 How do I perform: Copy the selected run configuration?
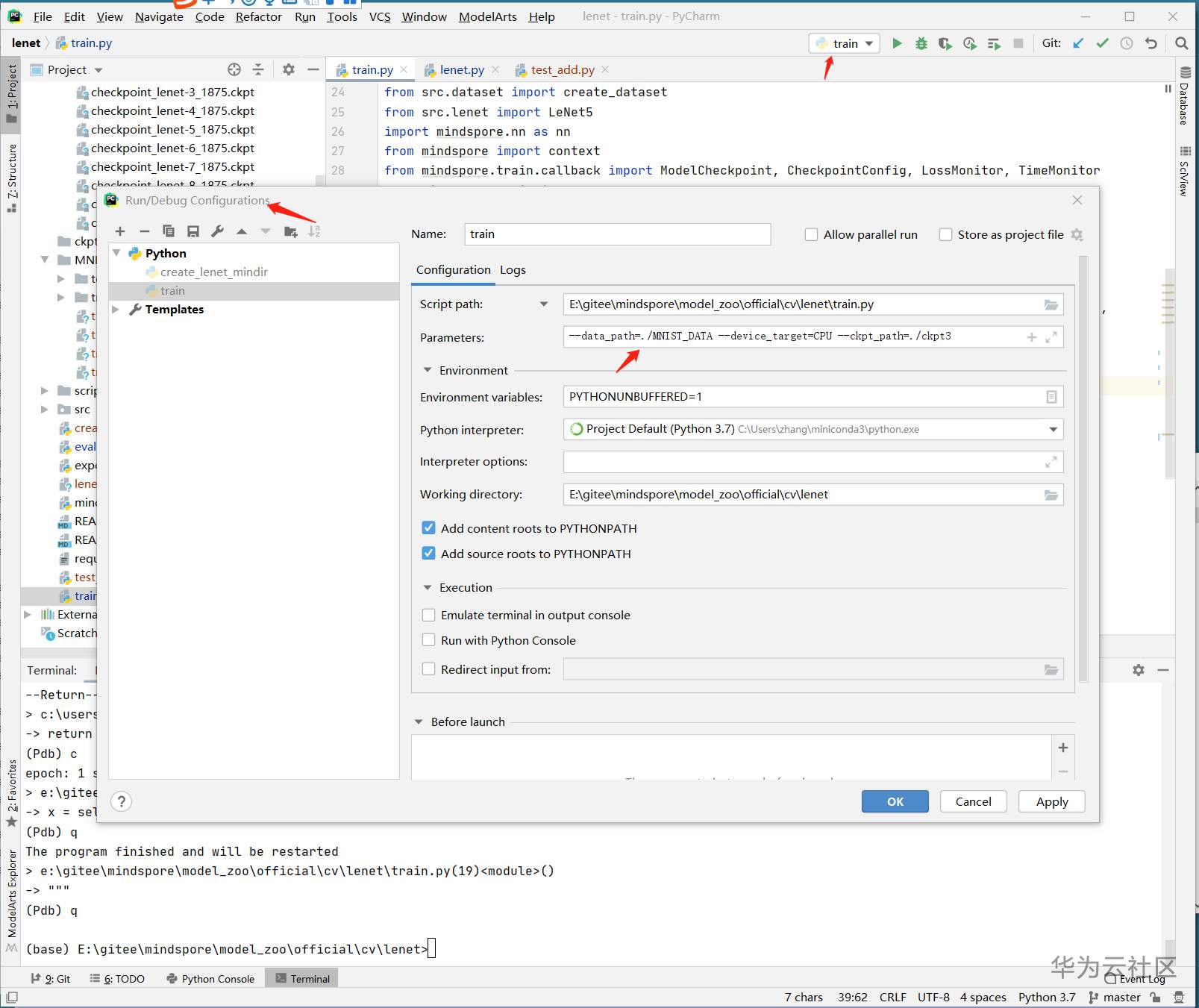(x=169, y=231)
